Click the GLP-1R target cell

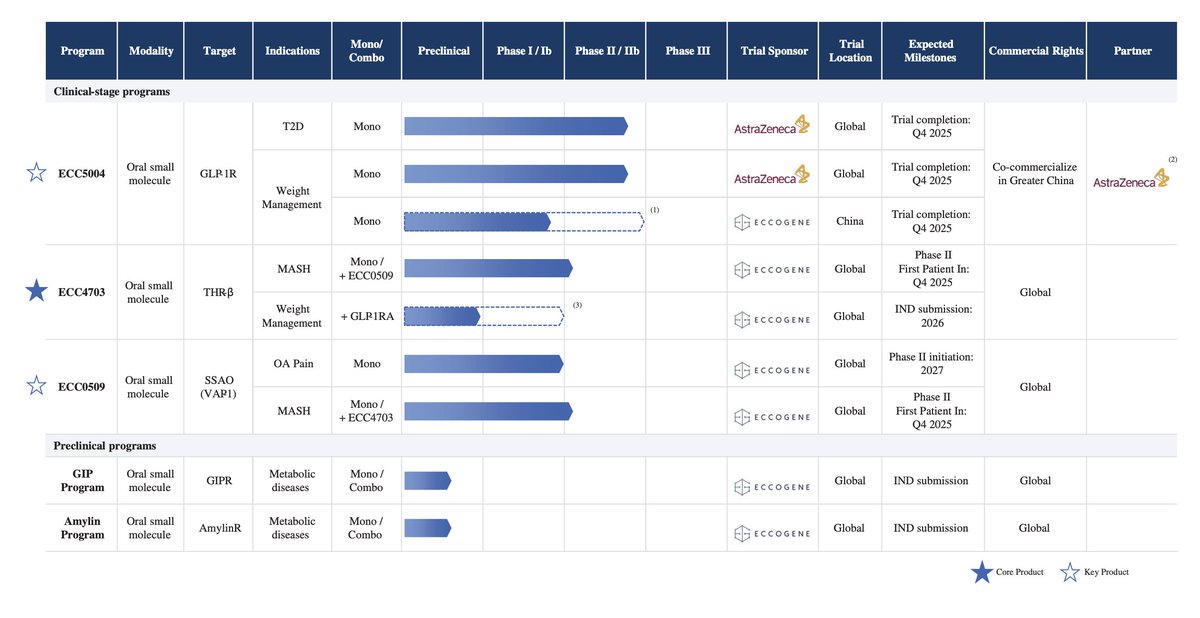tap(220, 174)
